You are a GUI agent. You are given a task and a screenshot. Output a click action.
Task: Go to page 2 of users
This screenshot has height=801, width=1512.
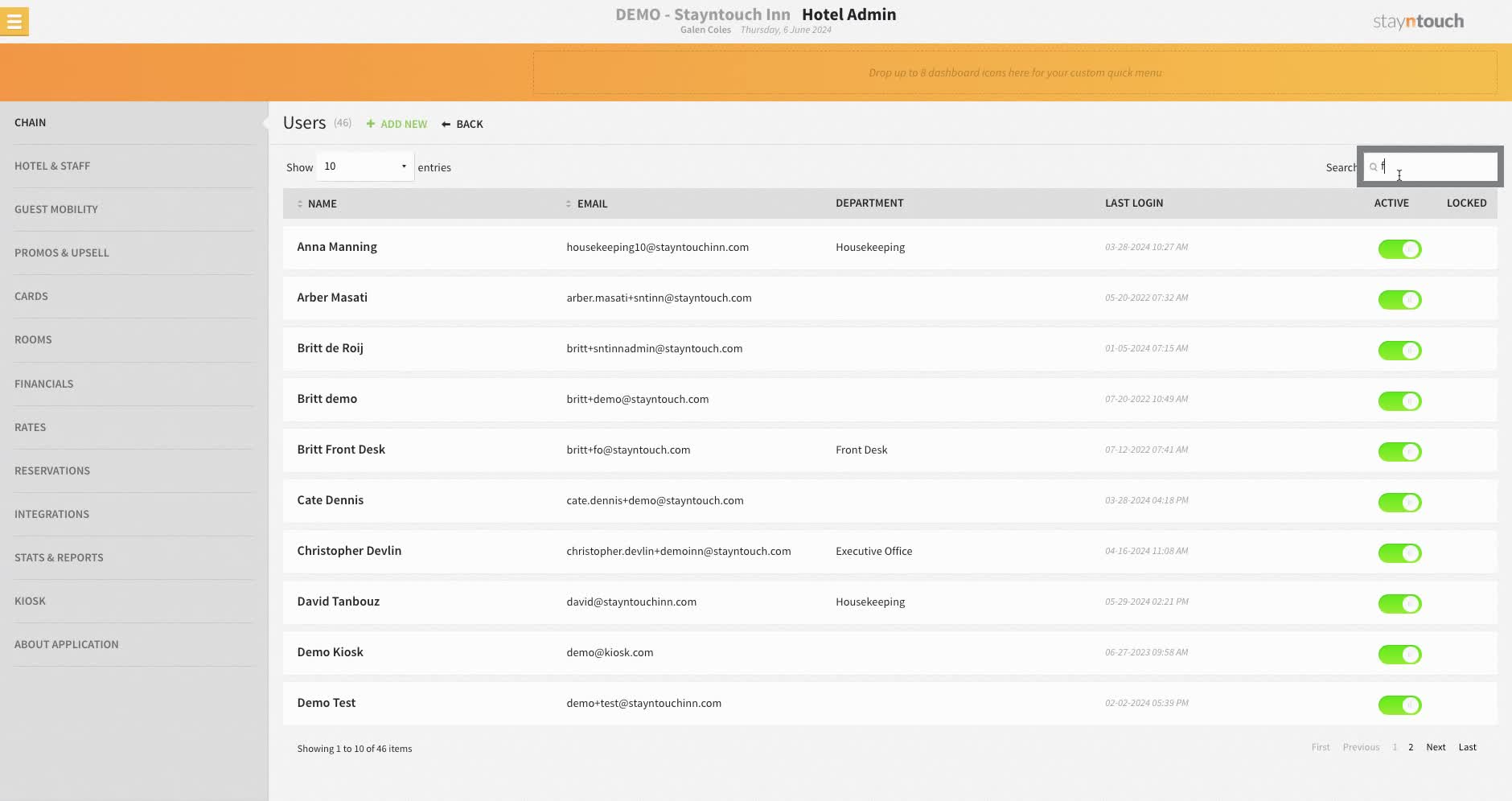[1411, 747]
